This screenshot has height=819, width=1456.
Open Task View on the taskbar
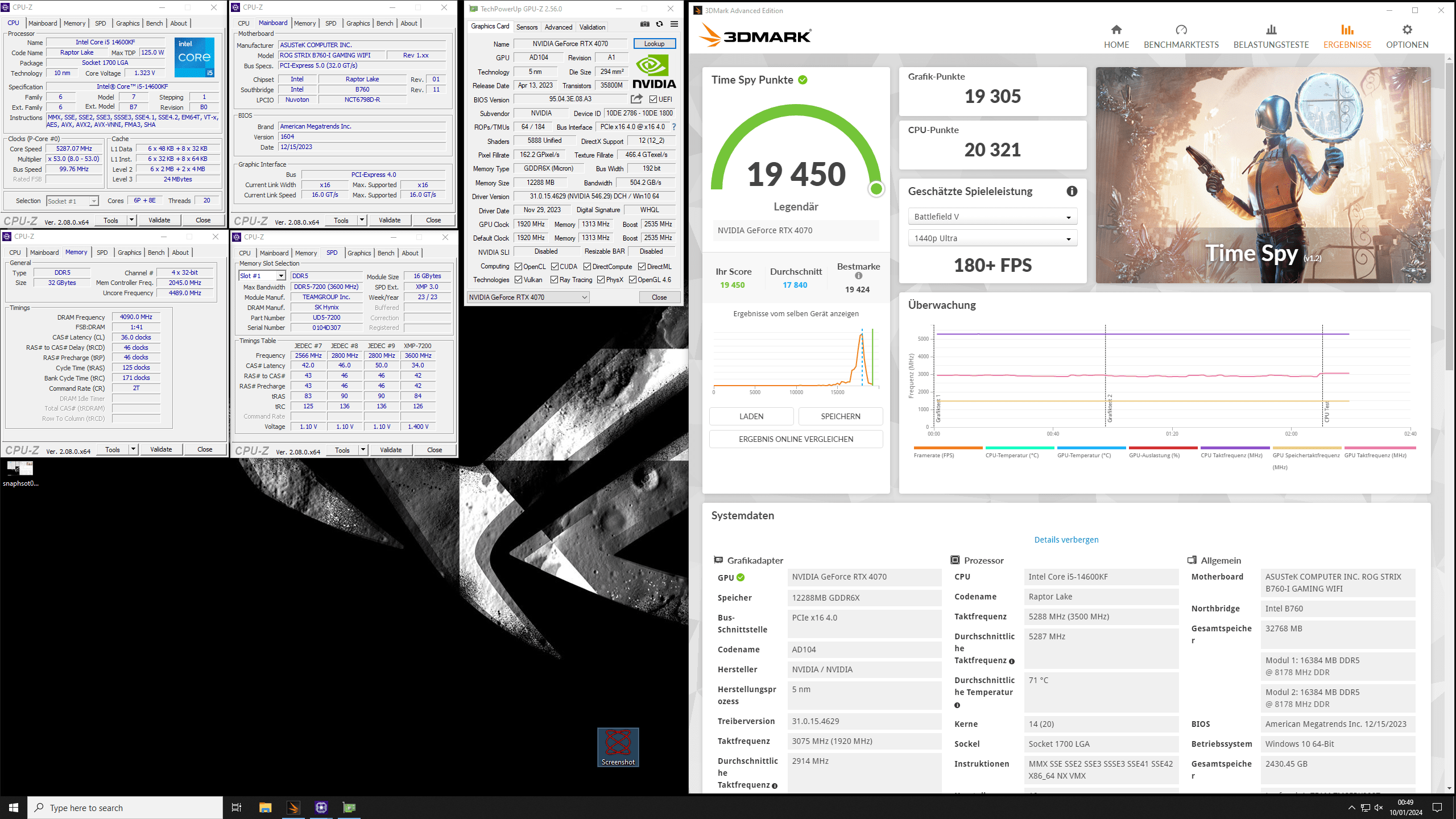click(x=237, y=808)
